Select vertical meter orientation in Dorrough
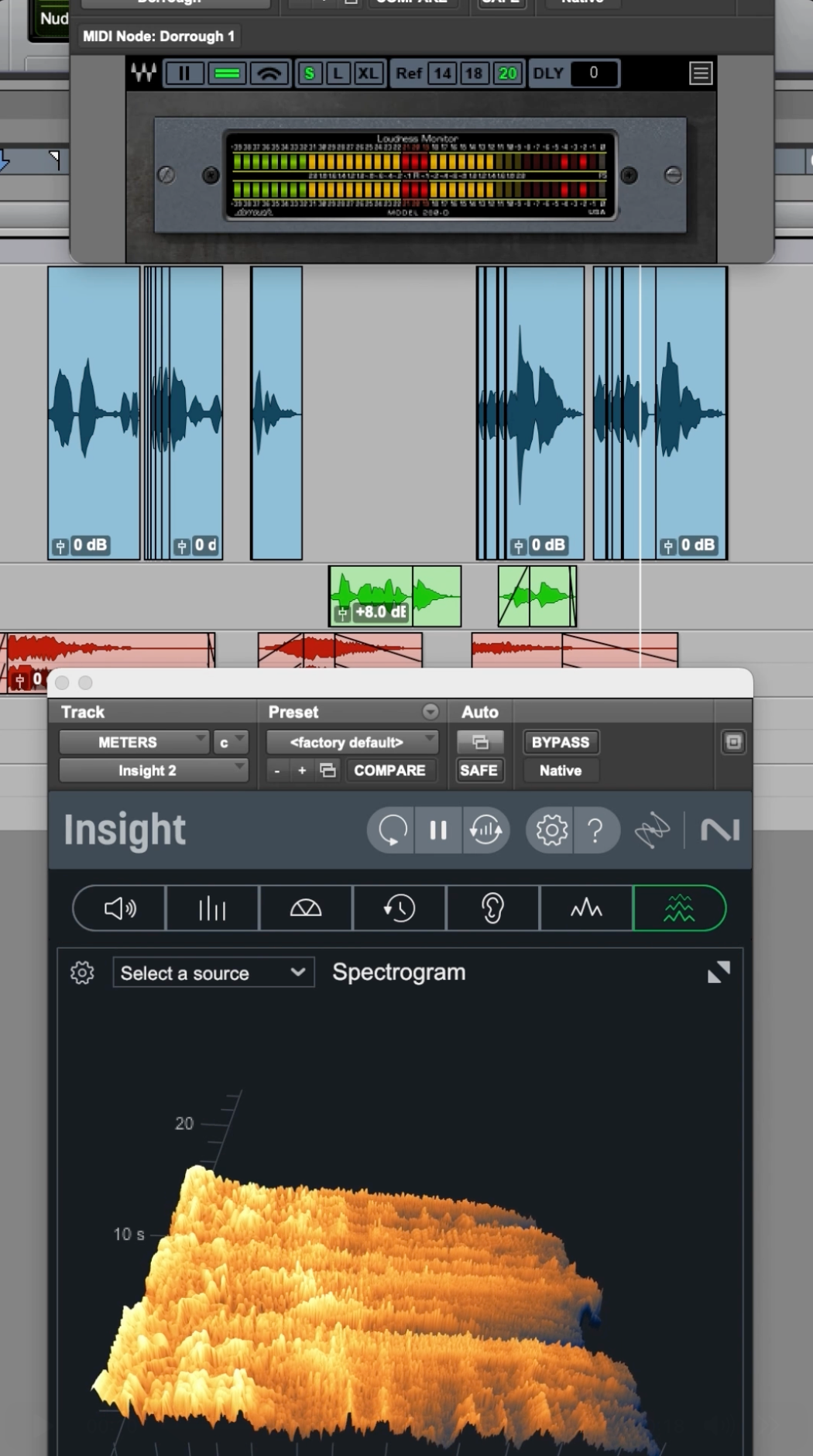The width and height of the screenshot is (813, 1456). (x=184, y=74)
